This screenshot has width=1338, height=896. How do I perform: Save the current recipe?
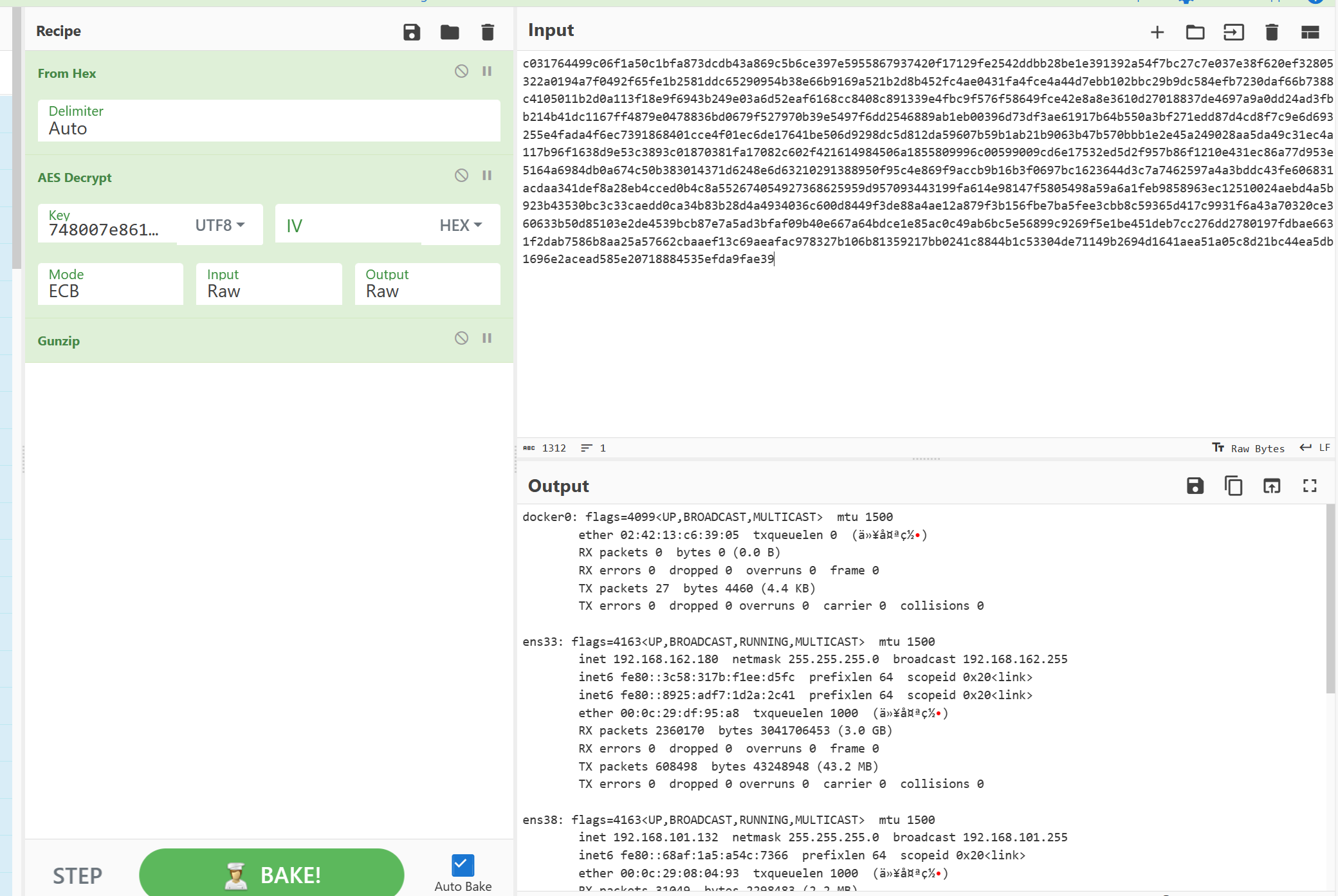412,32
